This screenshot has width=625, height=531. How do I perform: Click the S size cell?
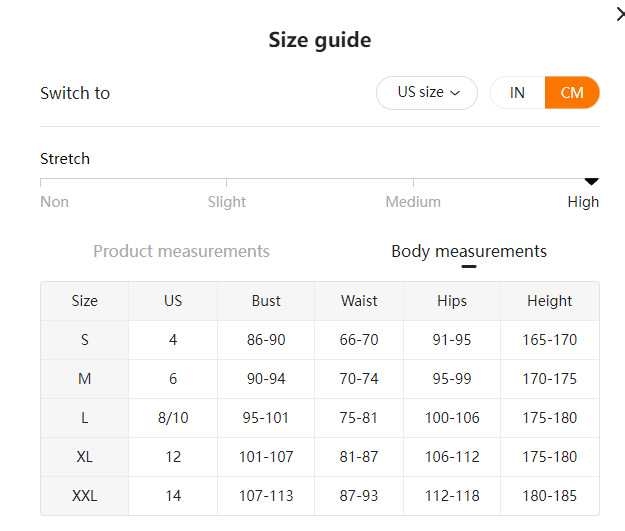pyautogui.click(x=85, y=340)
